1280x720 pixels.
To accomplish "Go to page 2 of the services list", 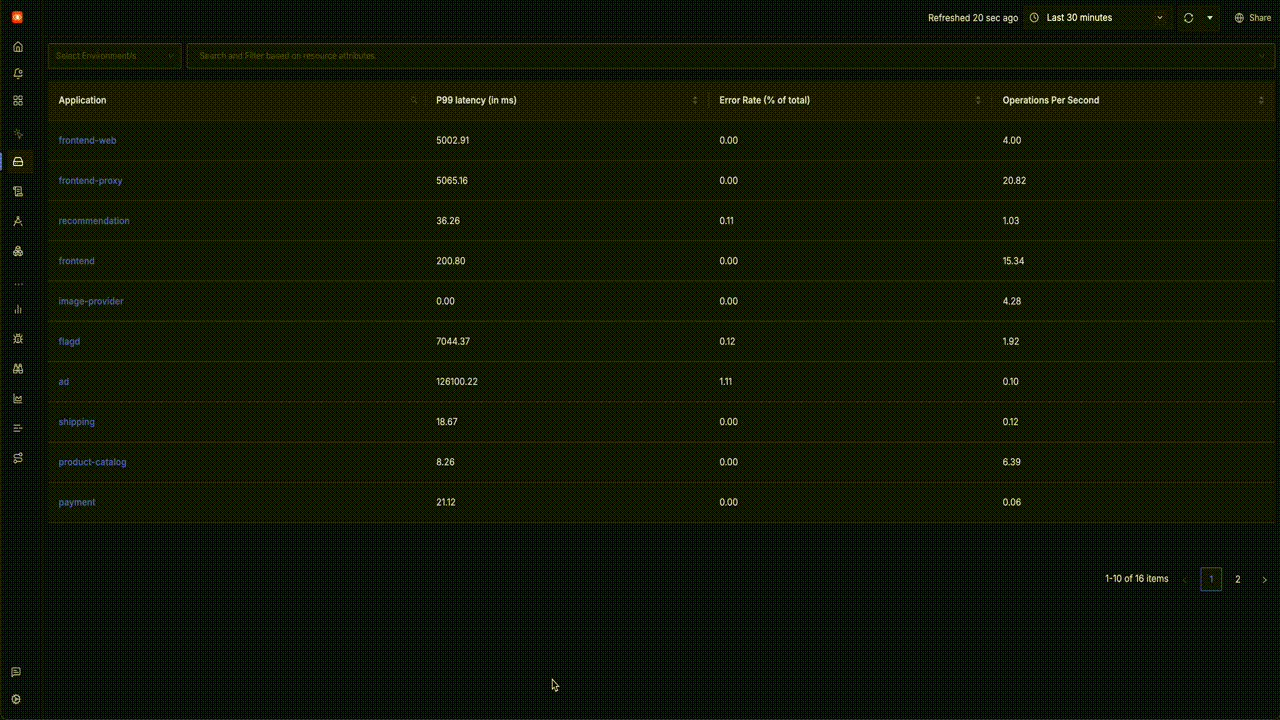I will 1237,579.
